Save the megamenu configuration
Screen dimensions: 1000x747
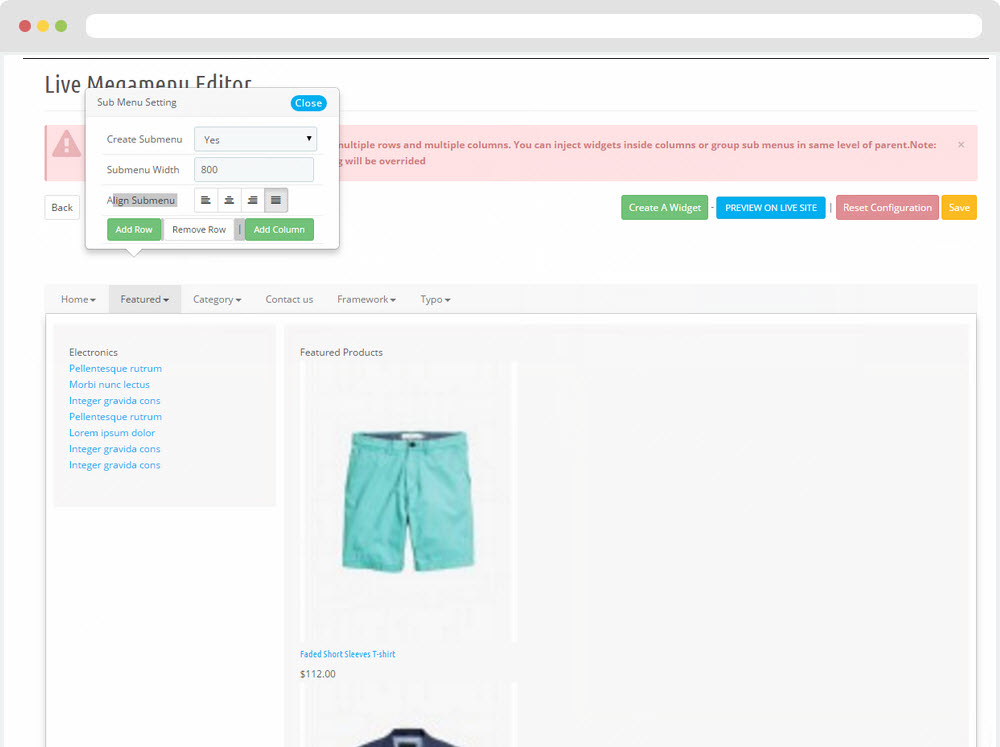[x=959, y=207]
